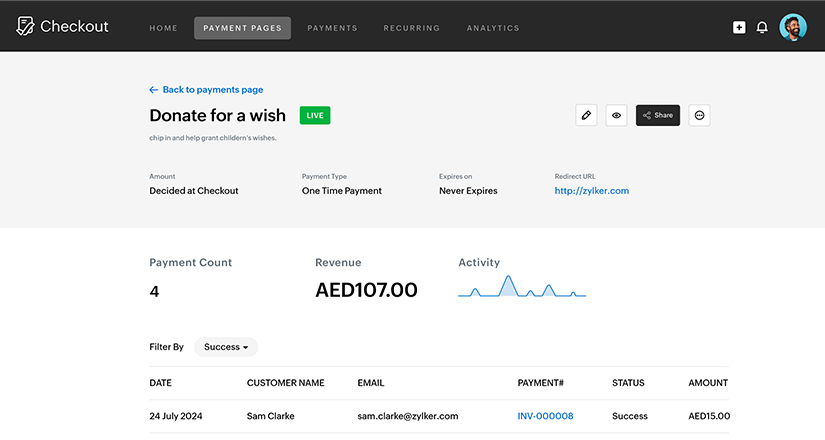The width and height of the screenshot is (825, 440).
Task: Go to the Home tab
Action: [163, 28]
